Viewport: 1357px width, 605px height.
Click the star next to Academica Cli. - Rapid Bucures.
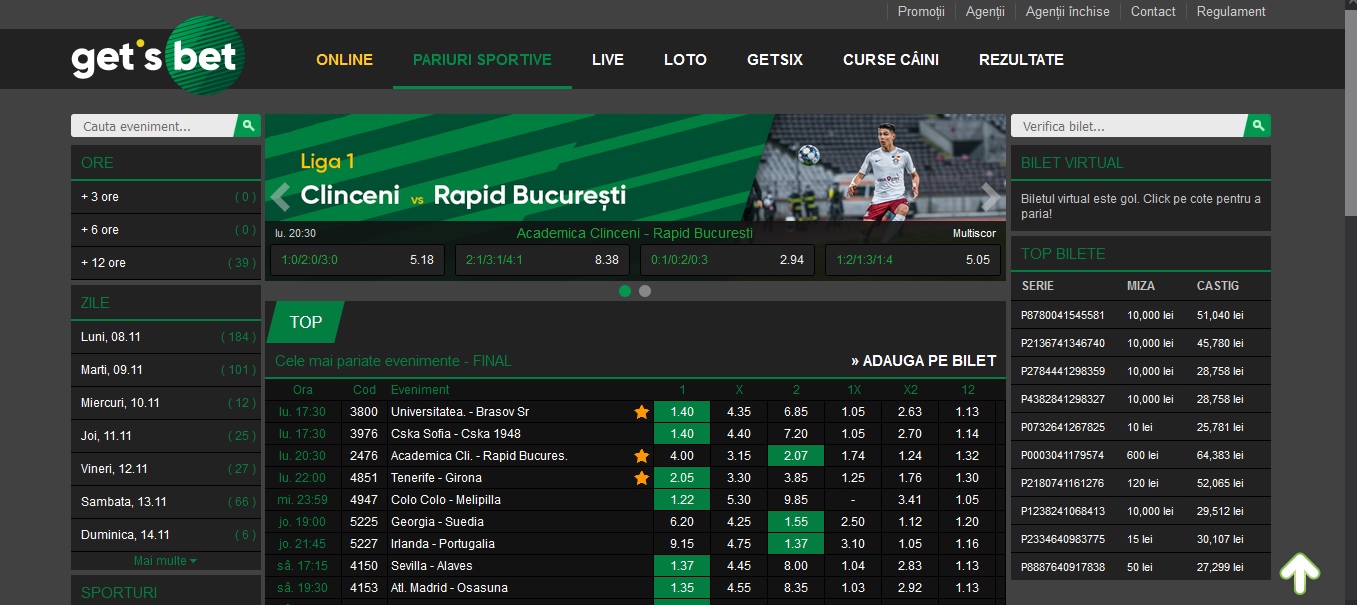[x=641, y=456]
